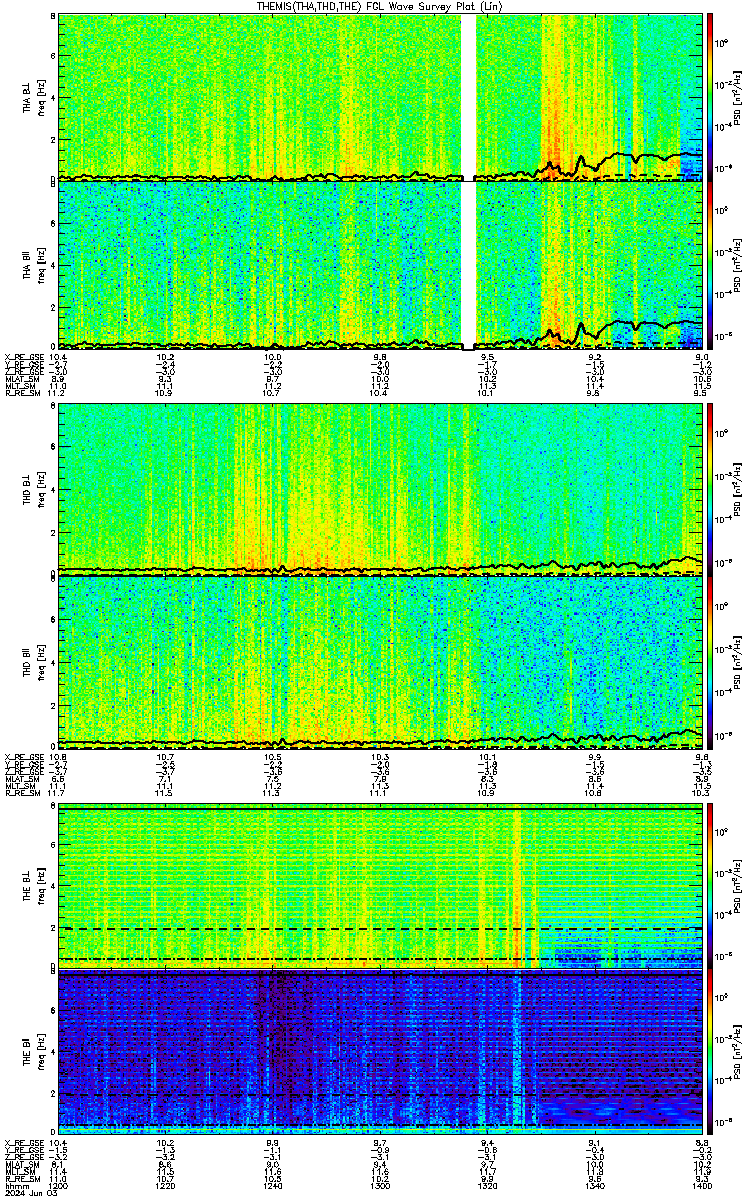This screenshot has height=1200, width=750.
Task: Click the bright vertical streak in THE B-perpendicular panel
Action: 517,884
